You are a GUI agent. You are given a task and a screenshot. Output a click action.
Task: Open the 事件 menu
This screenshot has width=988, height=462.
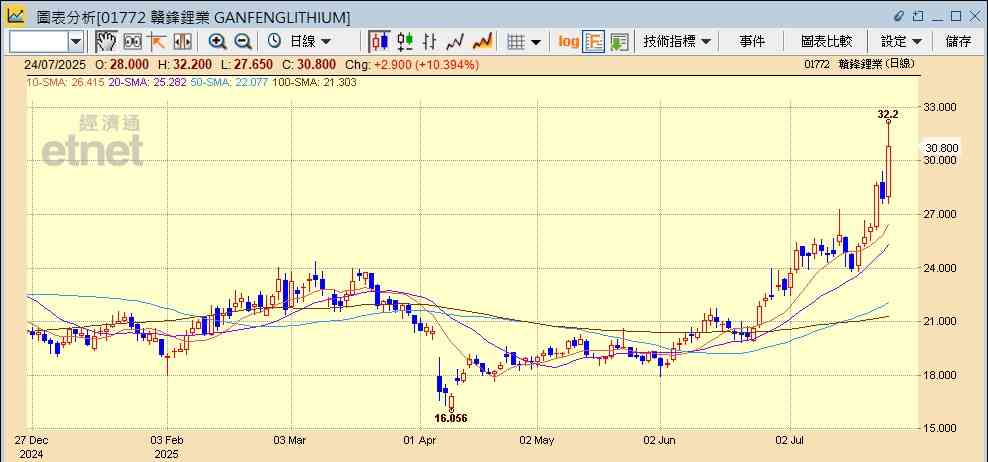click(752, 42)
